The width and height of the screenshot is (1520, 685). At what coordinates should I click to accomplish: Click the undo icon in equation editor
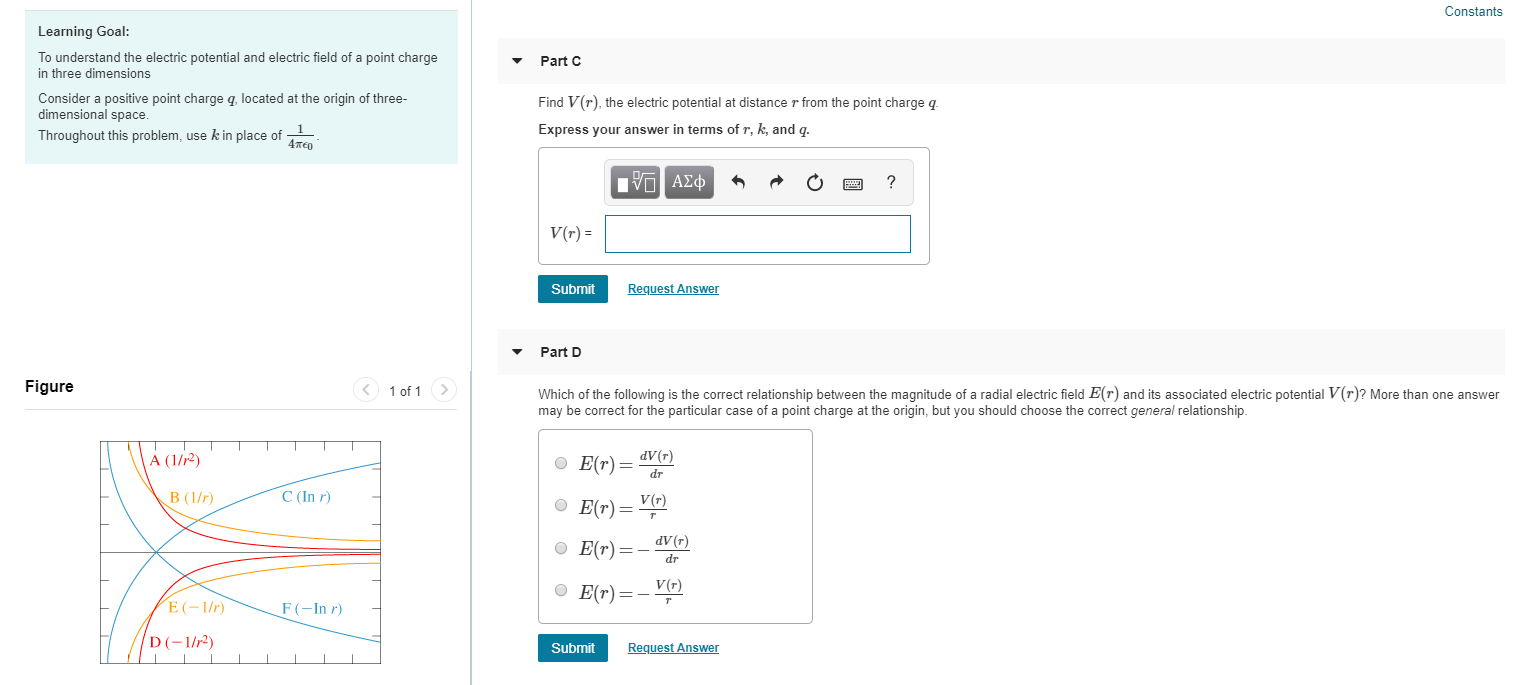[x=737, y=182]
